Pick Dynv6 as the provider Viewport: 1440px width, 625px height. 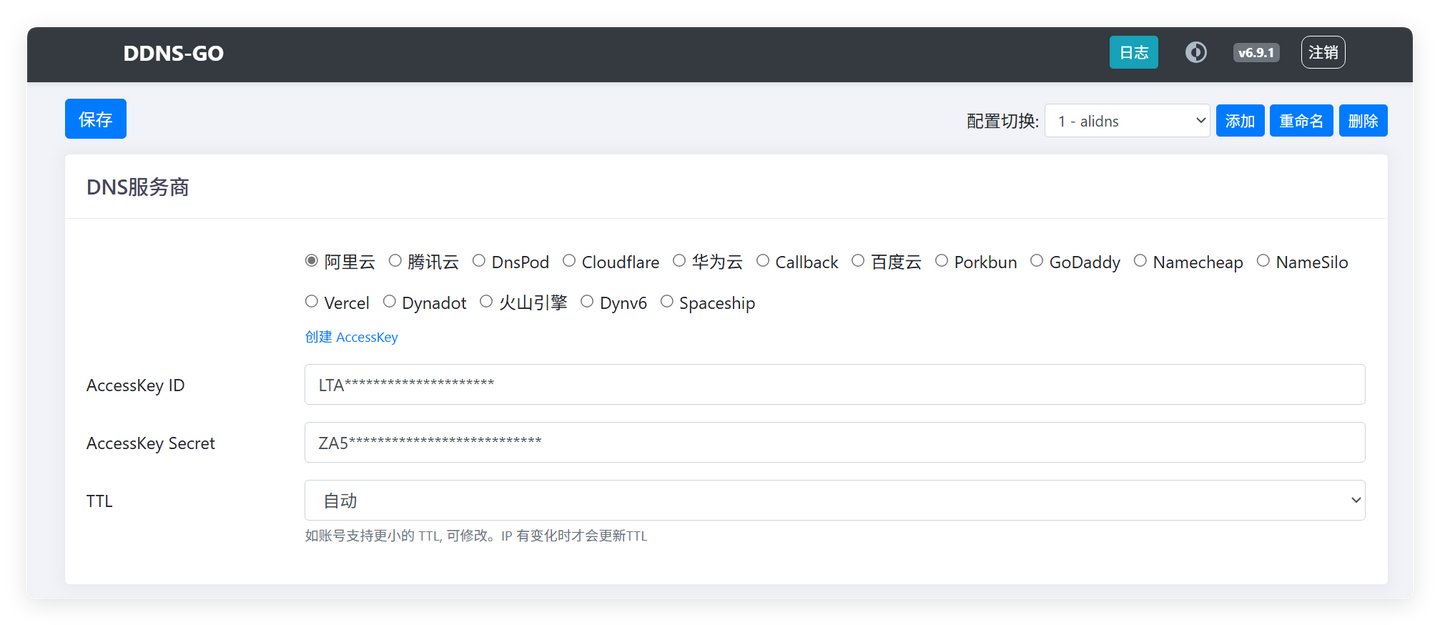pyautogui.click(x=587, y=302)
